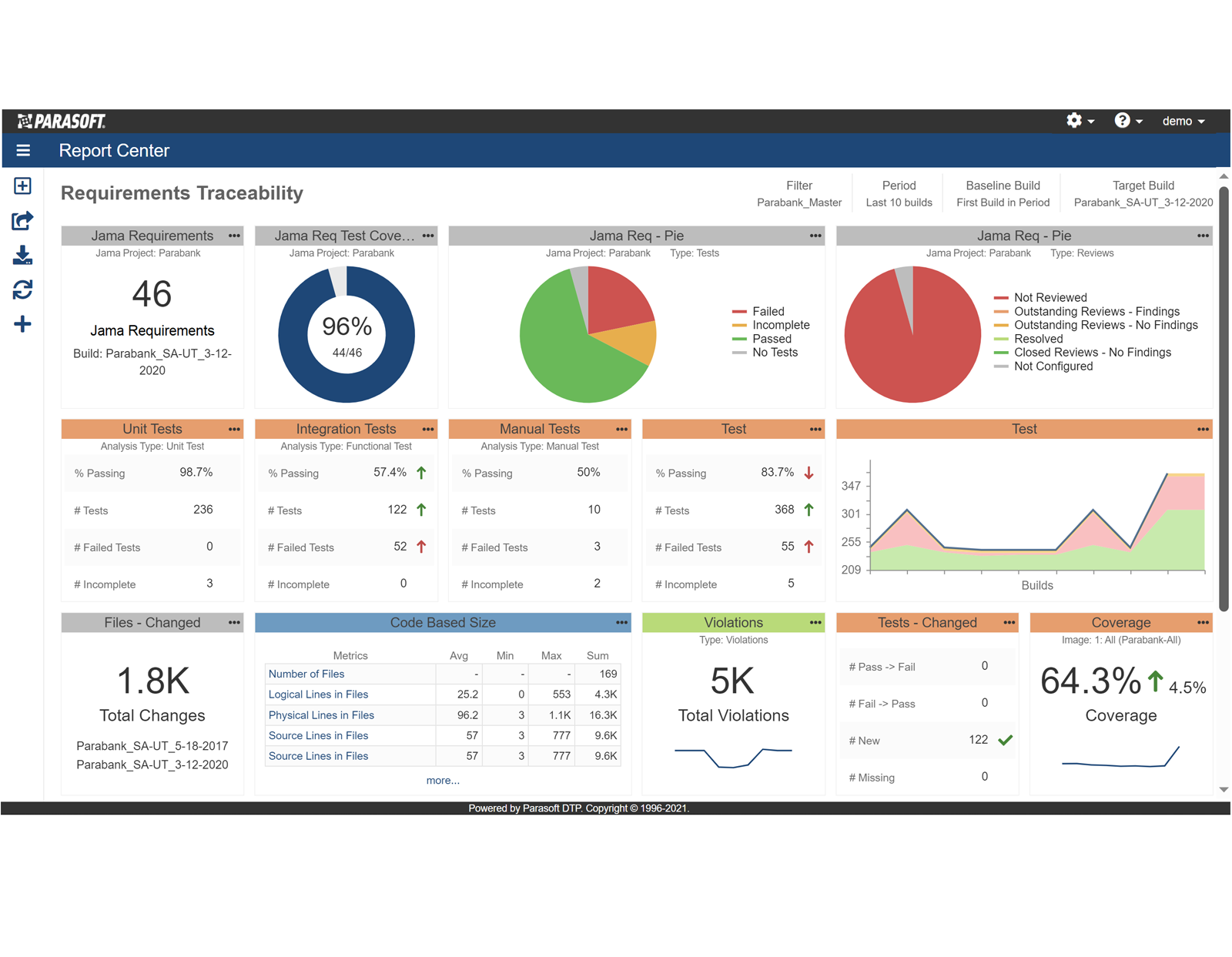The width and height of the screenshot is (1232, 957).
Task: Toggle Outstanding Reviews - No Findings legend entry
Action: click(1096, 325)
